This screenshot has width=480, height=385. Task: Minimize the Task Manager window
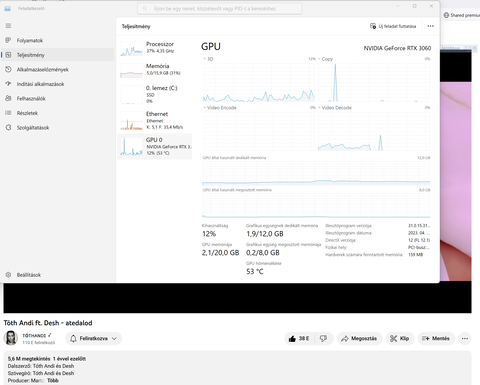tap(398, 6)
